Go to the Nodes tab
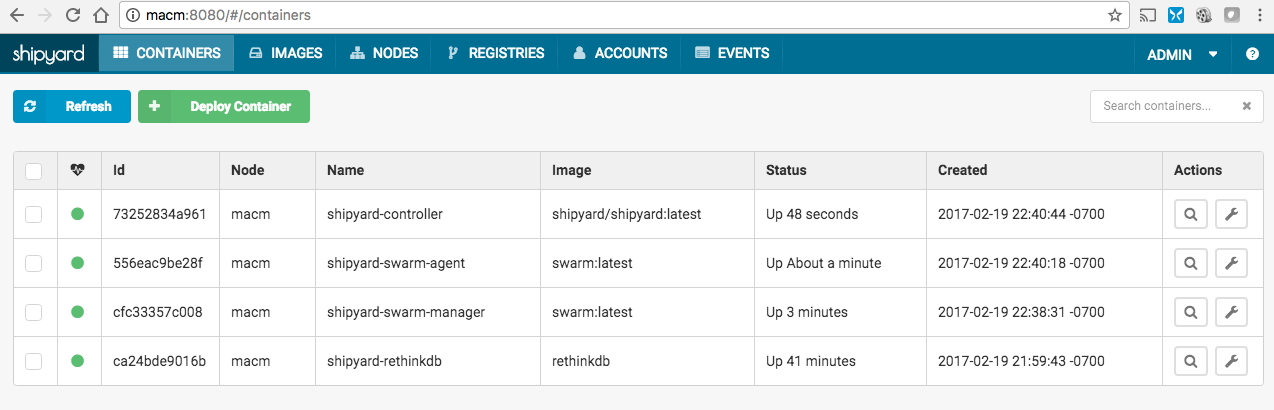Viewport: 1274px width, 410px height. (x=384, y=53)
